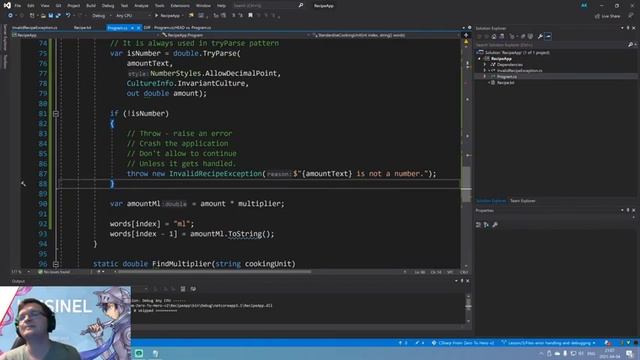Open the Extensions menu
This screenshot has height=360, width=640.
180,6
